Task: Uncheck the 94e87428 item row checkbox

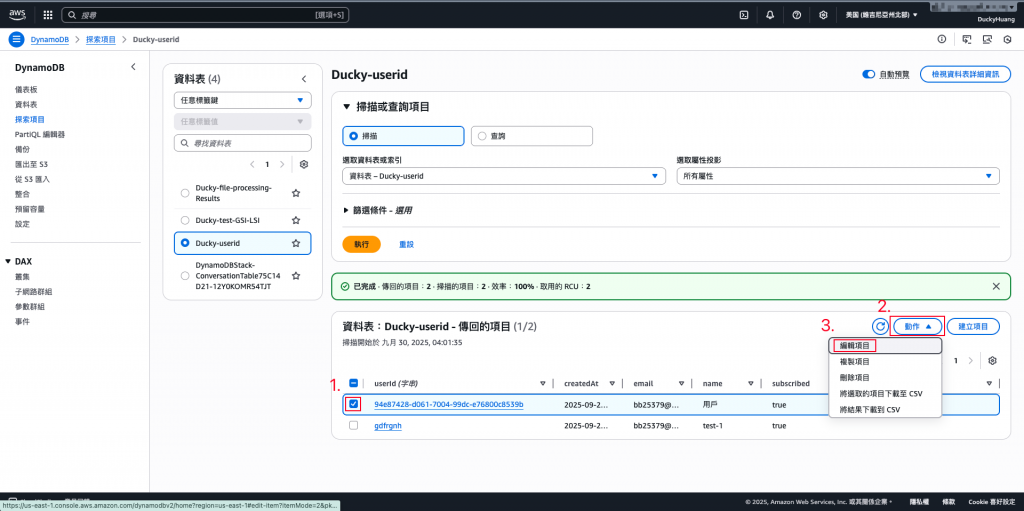Action: tap(353, 404)
